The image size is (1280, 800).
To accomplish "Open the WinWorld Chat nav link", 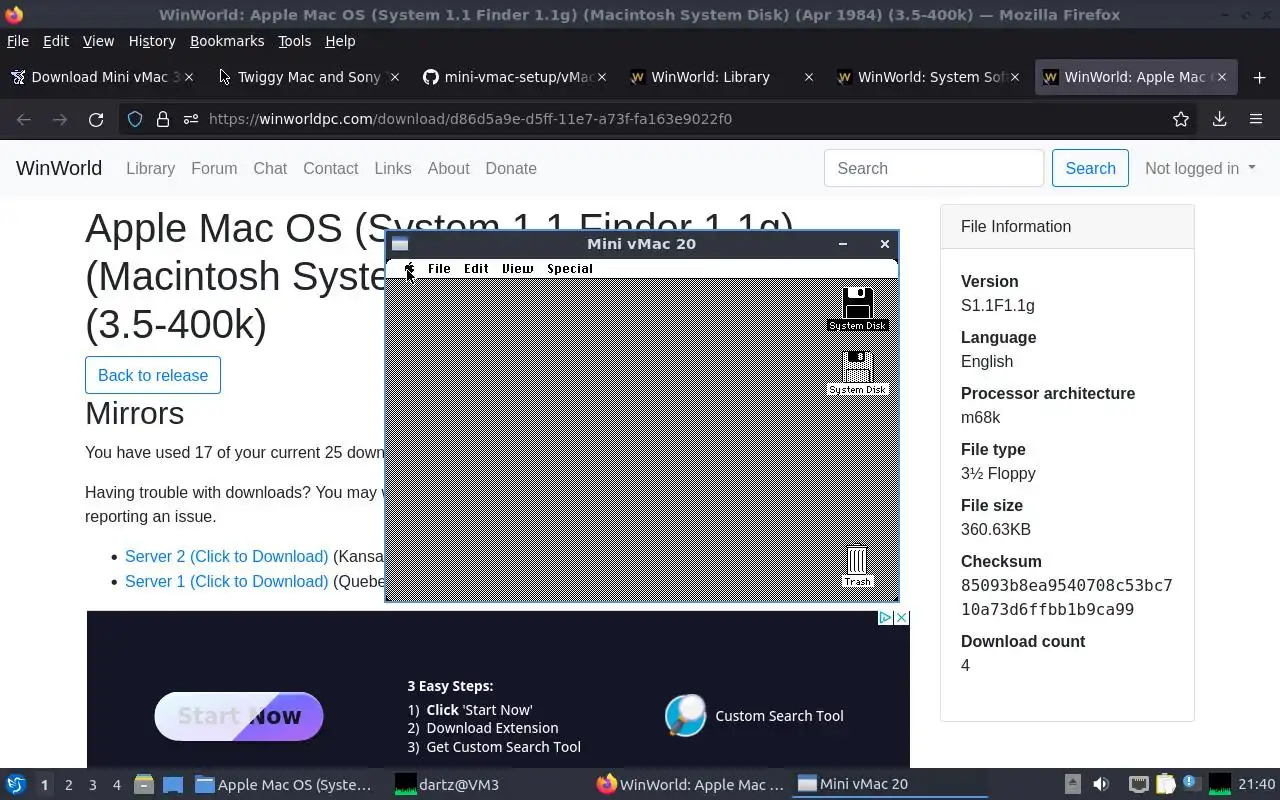I will (270, 168).
